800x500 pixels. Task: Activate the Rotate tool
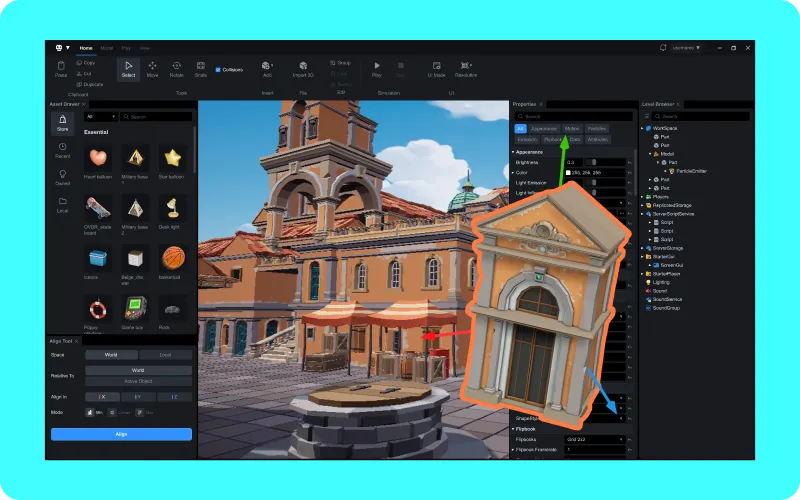click(x=177, y=69)
